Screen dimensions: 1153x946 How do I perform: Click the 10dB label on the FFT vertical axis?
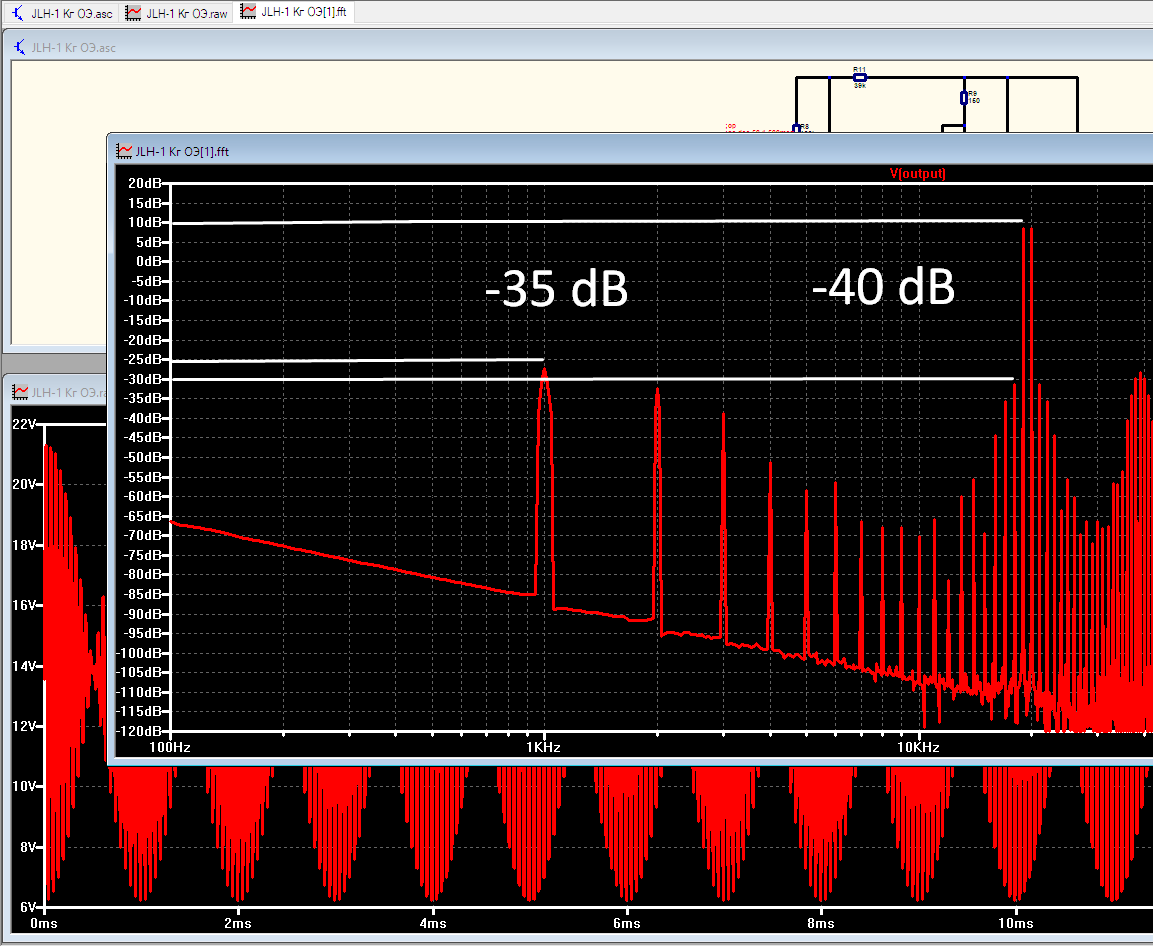(145, 222)
